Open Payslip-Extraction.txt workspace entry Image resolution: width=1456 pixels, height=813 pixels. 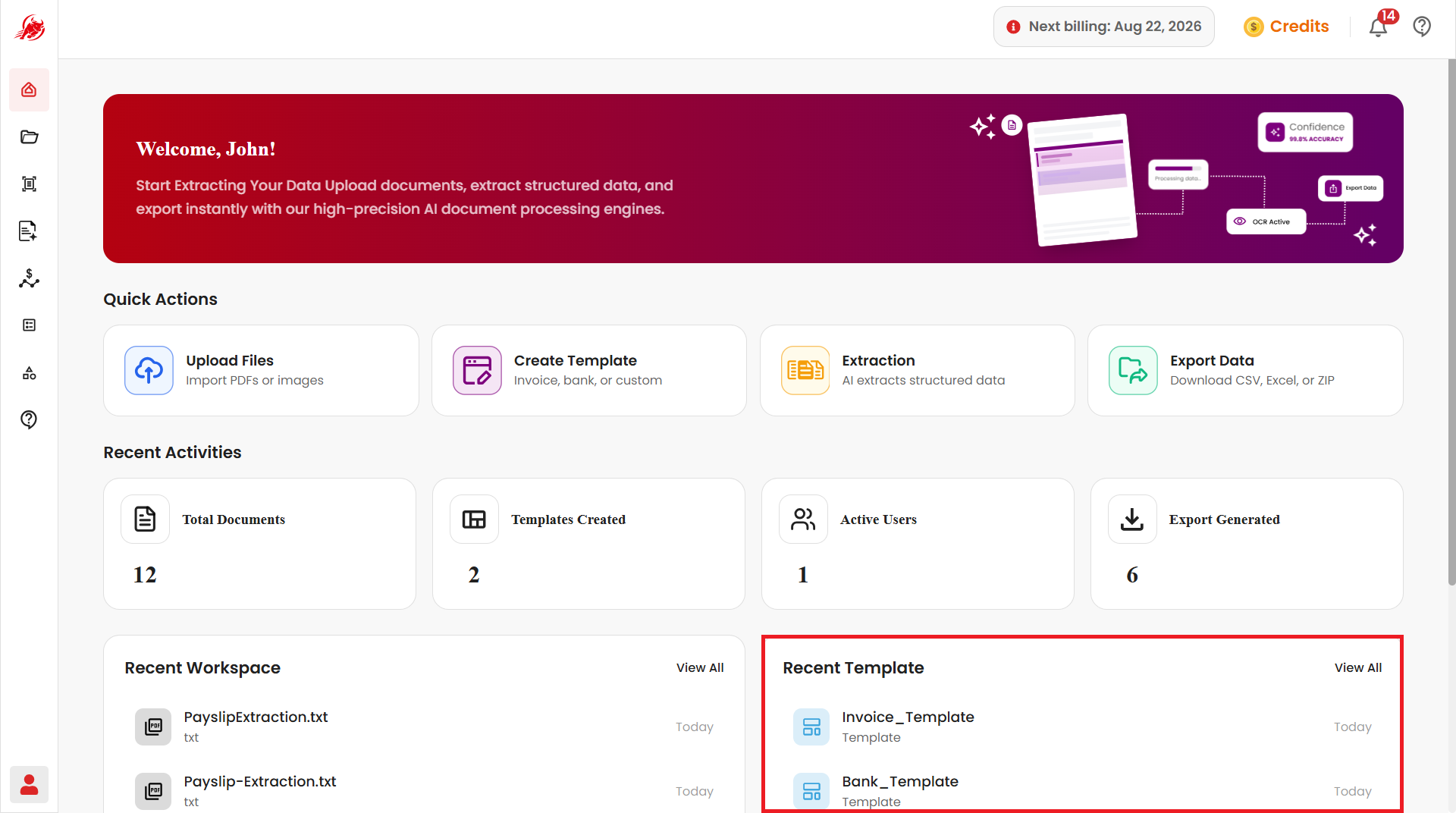click(x=424, y=791)
